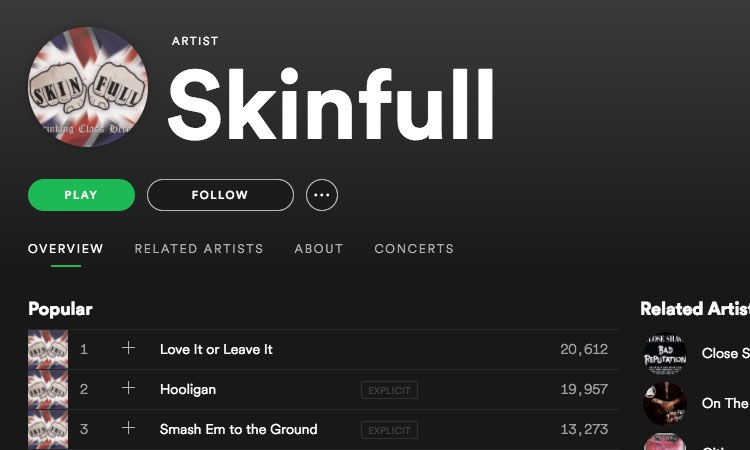This screenshot has width=750, height=450.
Task: Open the Bad Reputation related artist avatar
Action: 665,353
